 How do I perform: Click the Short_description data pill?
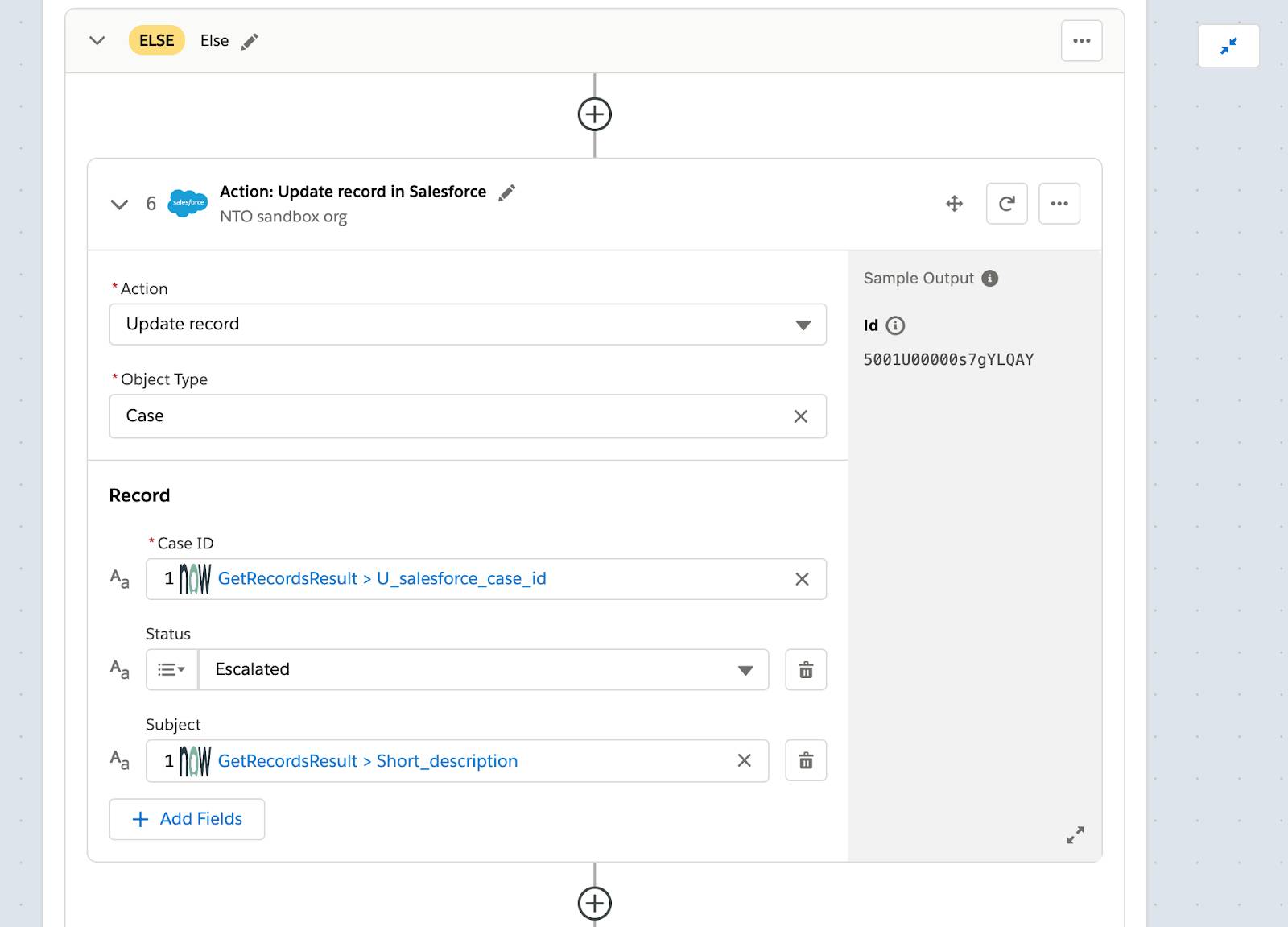(x=368, y=761)
